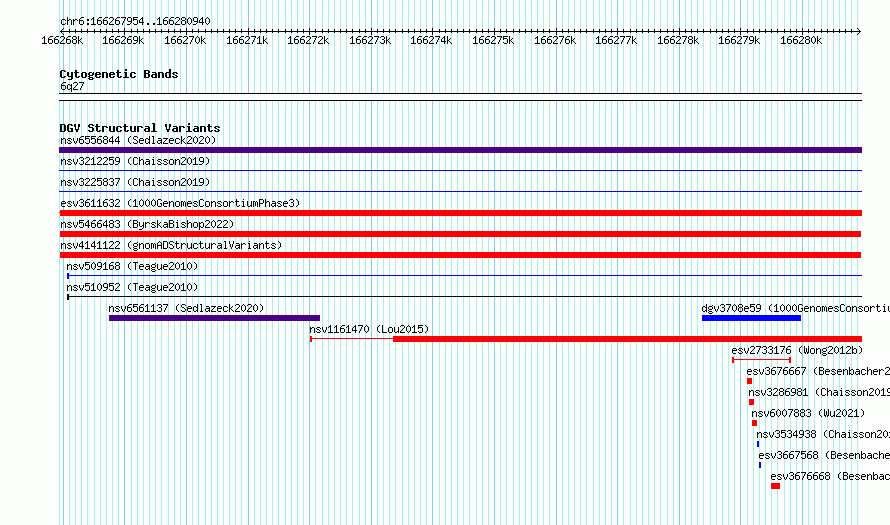Click the red esv3676668 marker

pos(775,486)
